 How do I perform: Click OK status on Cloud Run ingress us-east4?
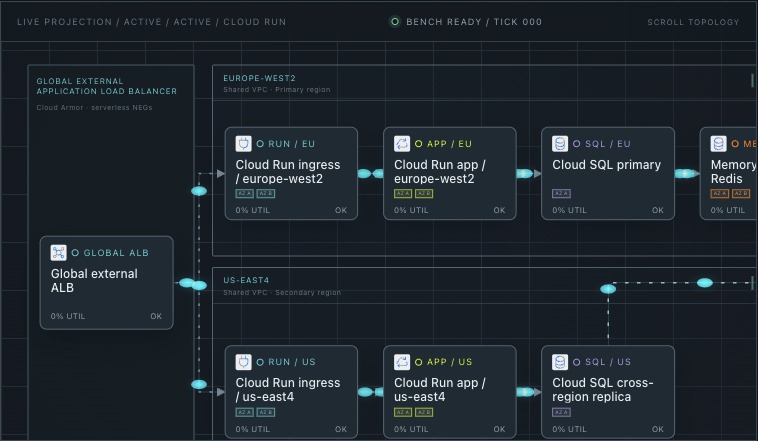341,429
